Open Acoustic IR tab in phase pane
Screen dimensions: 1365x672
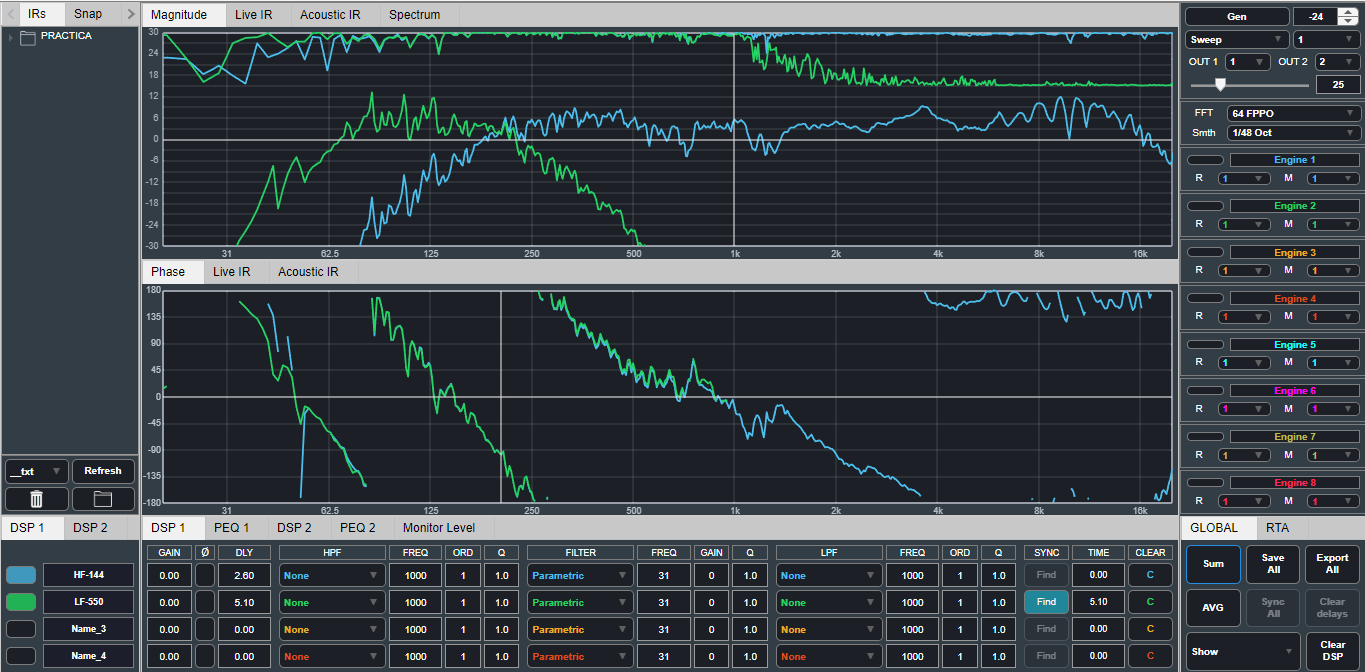coord(308,271)
